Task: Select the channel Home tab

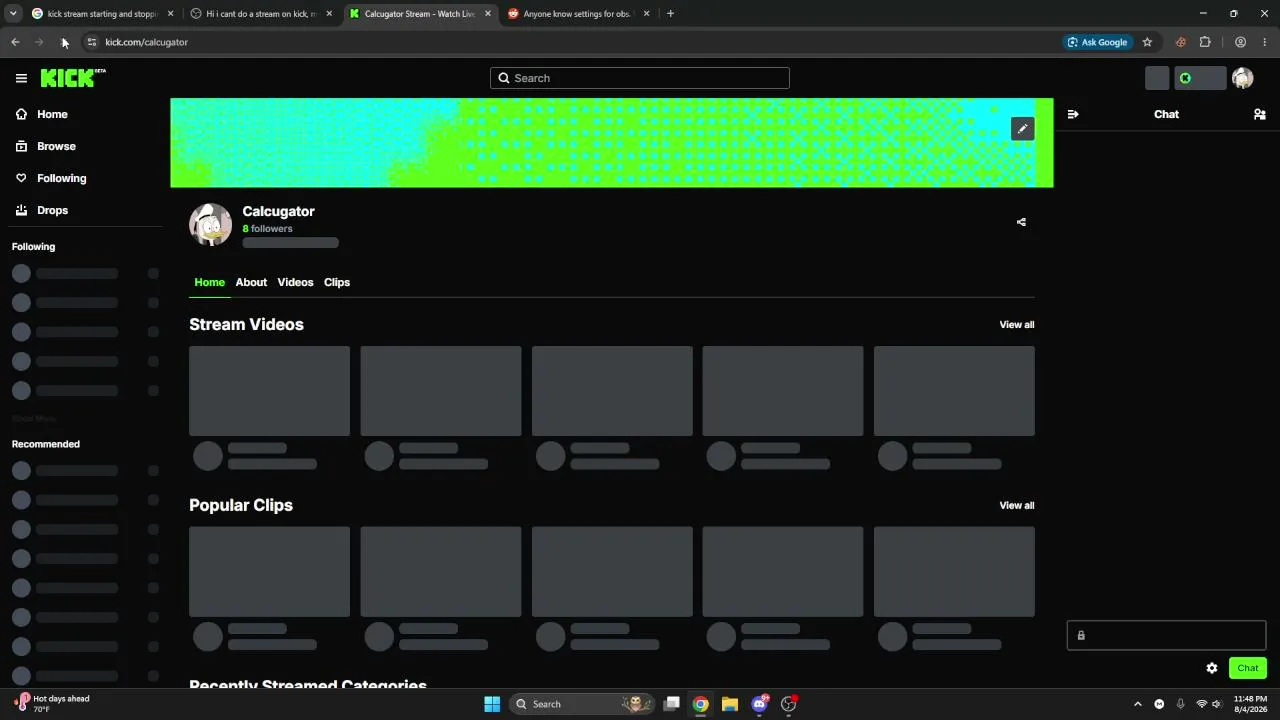Action: 209,282
